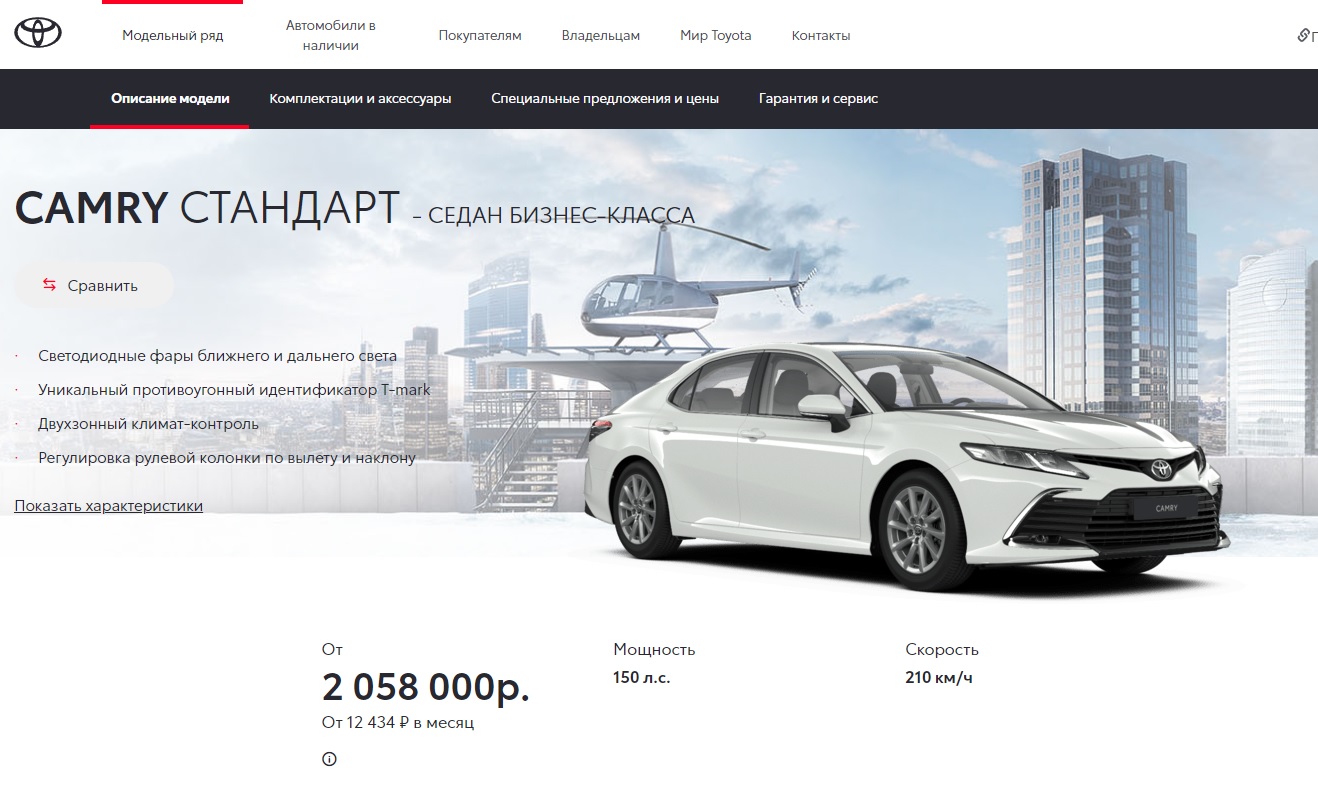Click the link icon at top right
Screen dimensions: 1318x805
[1304, 35]
